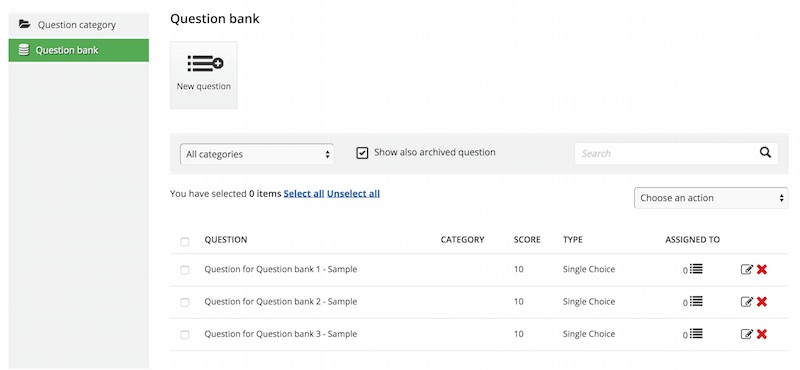The height and width of the screenshot is (370, 800).
Task: Click the QUESTION column header
Action: 226,239
